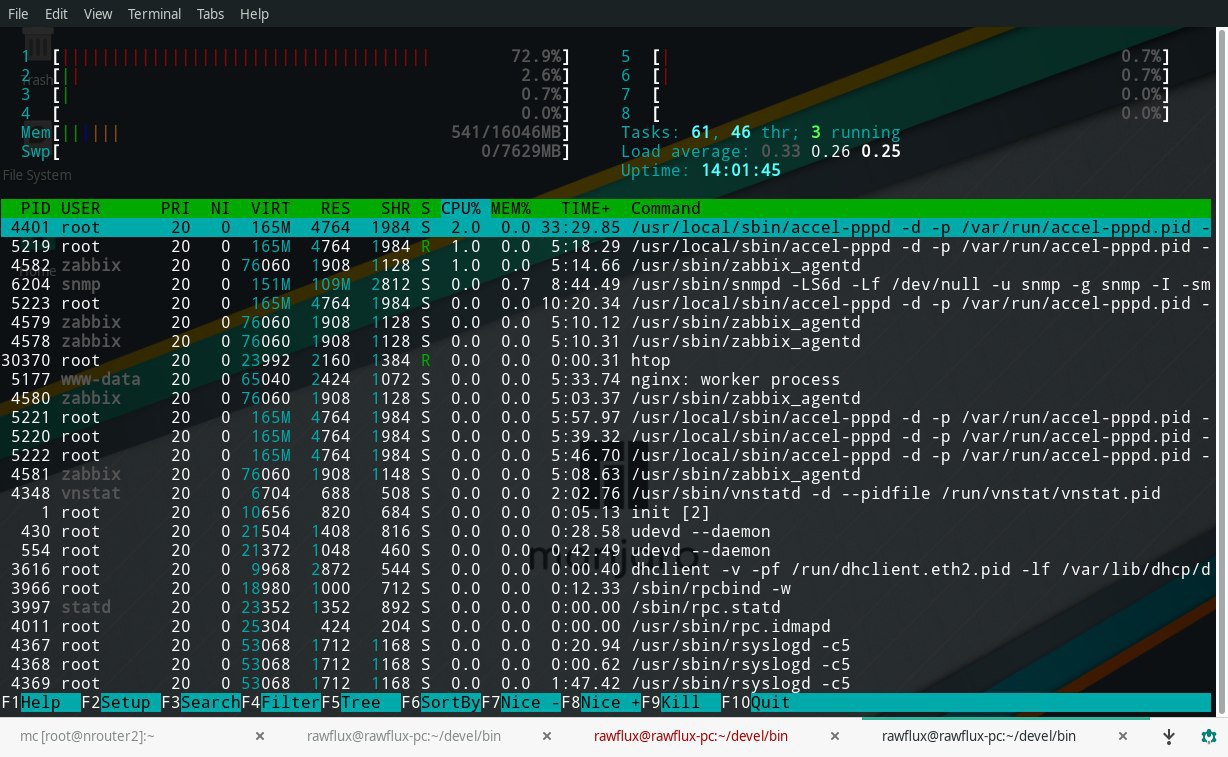Click F8 Nice + to raise niceness
The height and width of the screenshot is (757, 1228).
click(601, 702)
